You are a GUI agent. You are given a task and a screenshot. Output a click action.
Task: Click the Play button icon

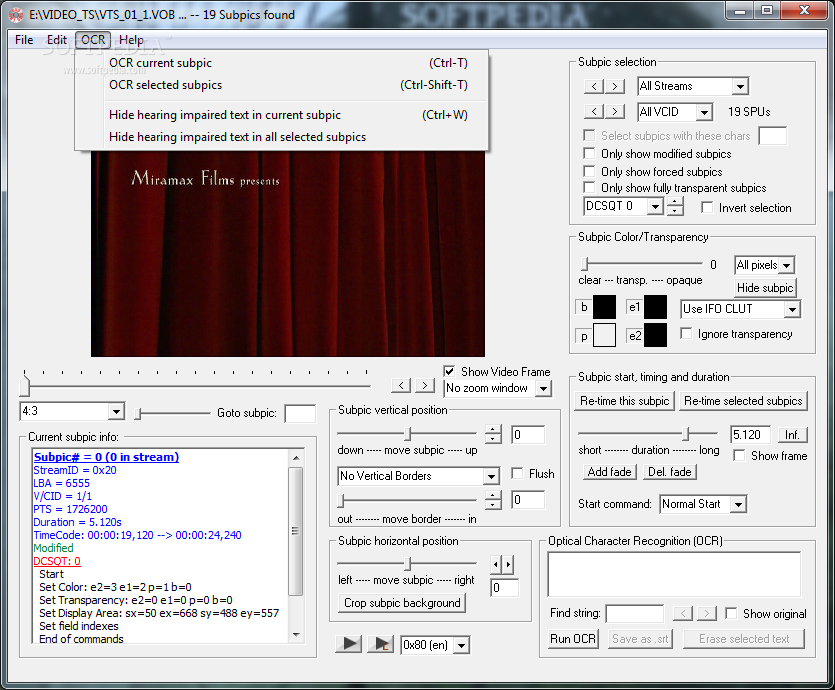click(349, 644)
